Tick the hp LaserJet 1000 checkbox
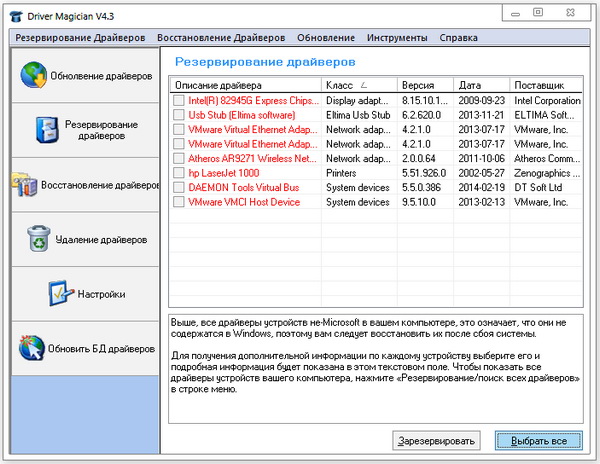Image resolution: width=600 pixels, height=464 pixels. click(179, 173)
